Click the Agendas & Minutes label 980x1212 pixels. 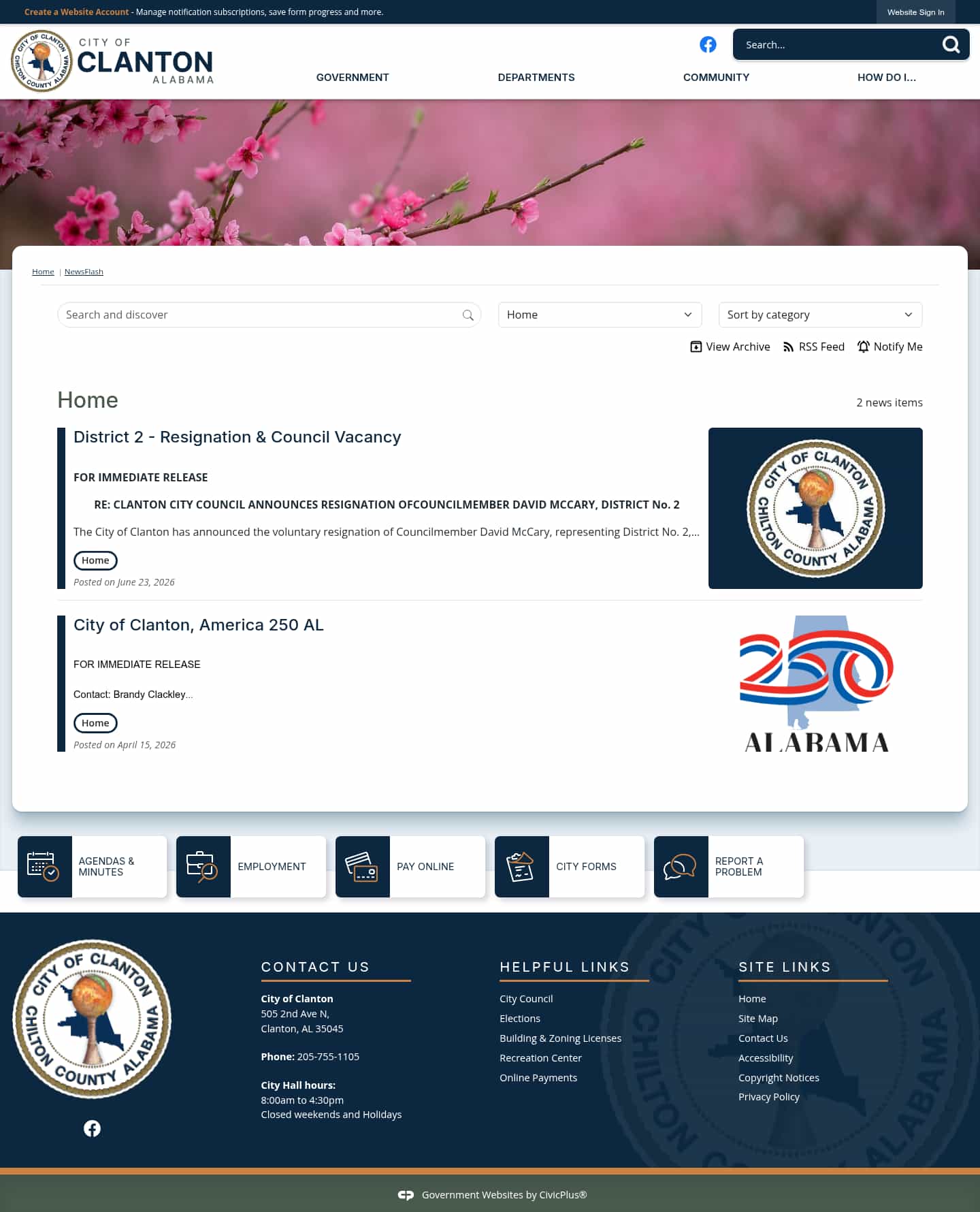point(106,866)
